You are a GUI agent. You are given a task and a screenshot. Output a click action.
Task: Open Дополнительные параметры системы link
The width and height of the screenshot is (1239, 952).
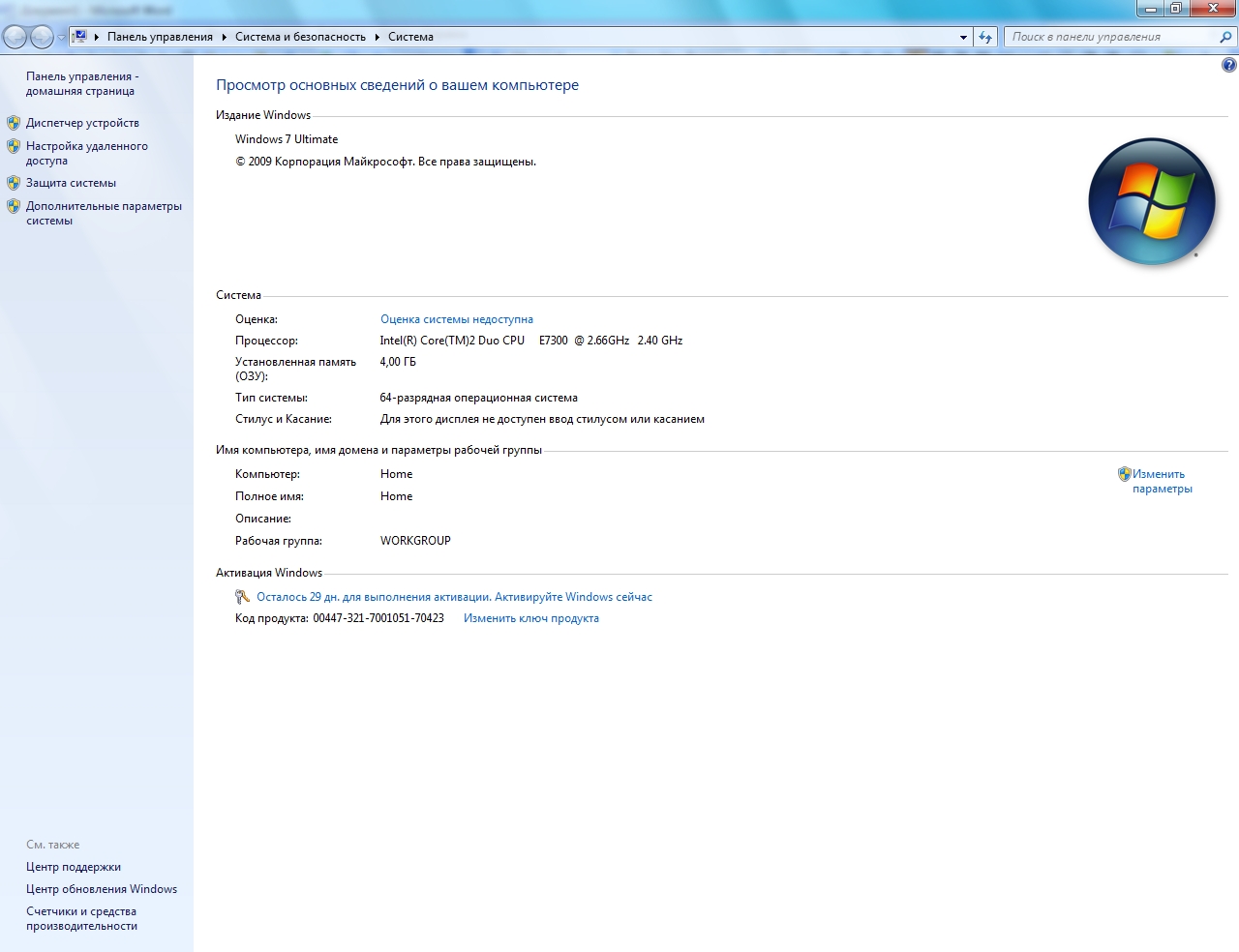click(104, 213)
